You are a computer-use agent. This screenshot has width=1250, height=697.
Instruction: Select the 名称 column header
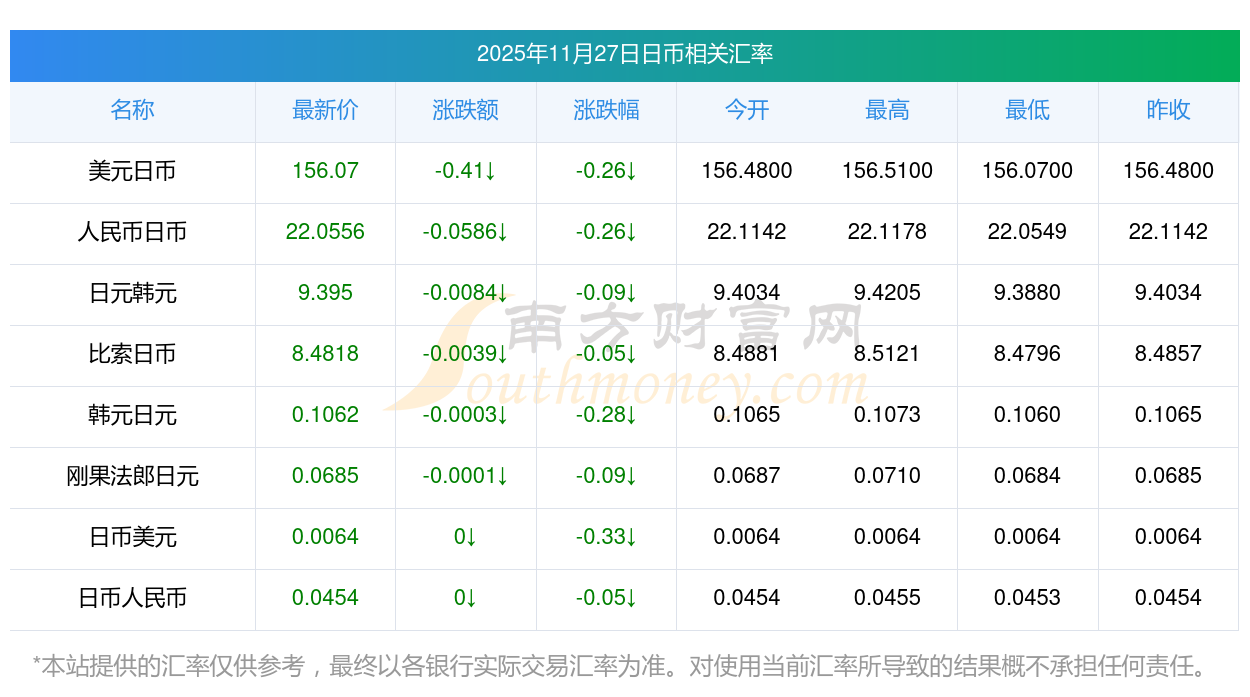[x=132, y=110]
